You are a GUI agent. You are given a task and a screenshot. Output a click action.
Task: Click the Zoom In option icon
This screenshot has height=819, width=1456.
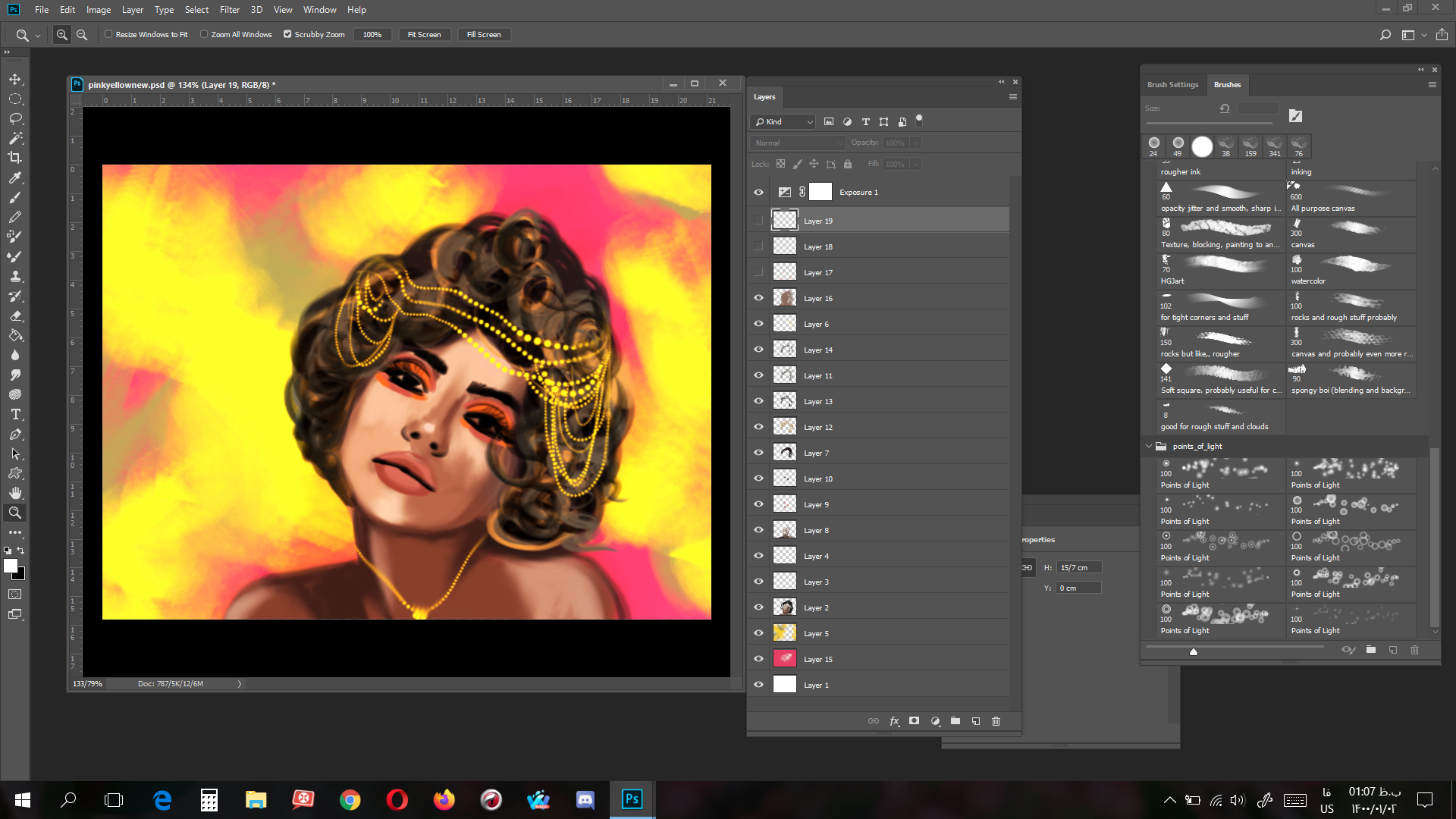(62, 35)
